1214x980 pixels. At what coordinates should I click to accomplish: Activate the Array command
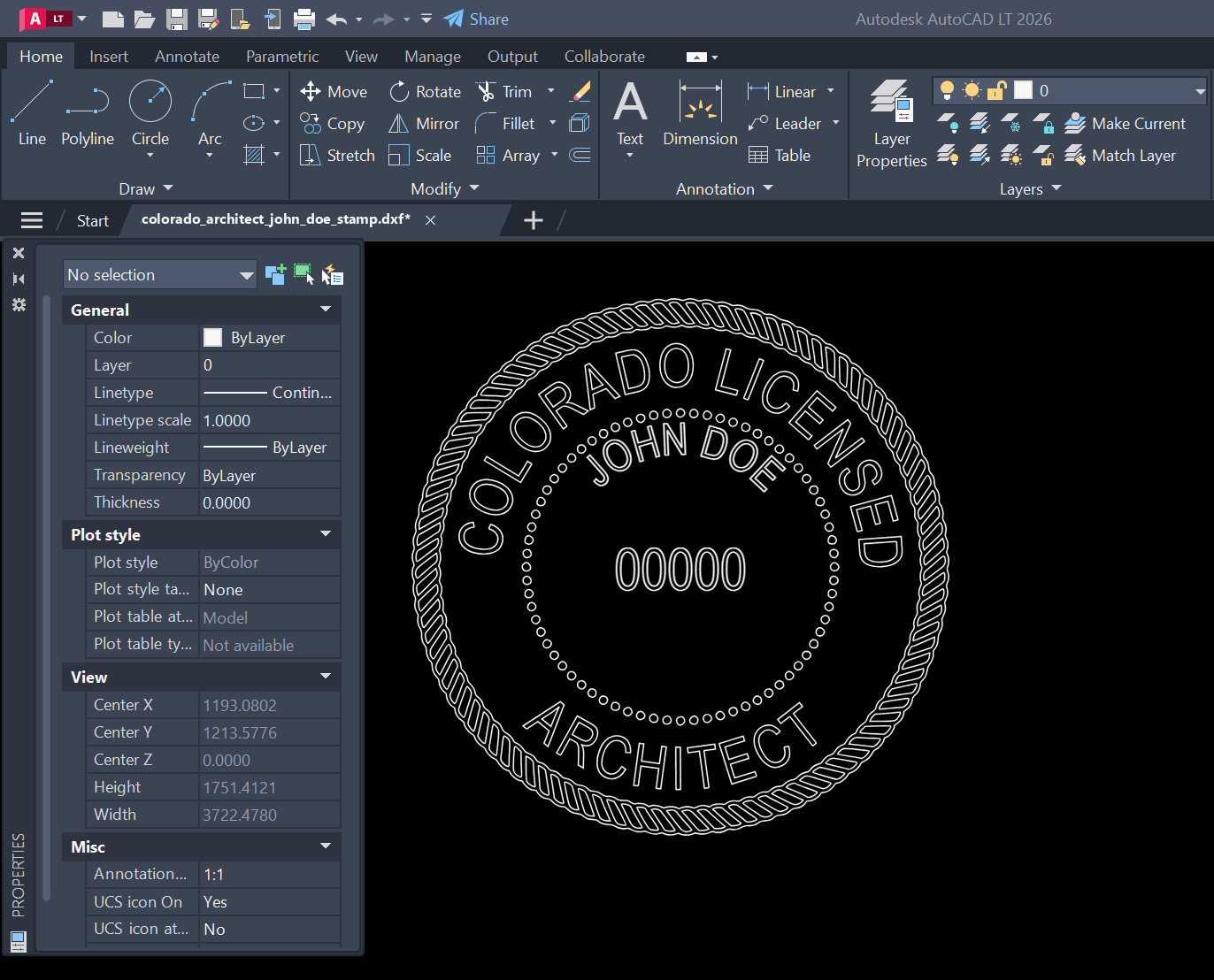(x=508, y=155)
